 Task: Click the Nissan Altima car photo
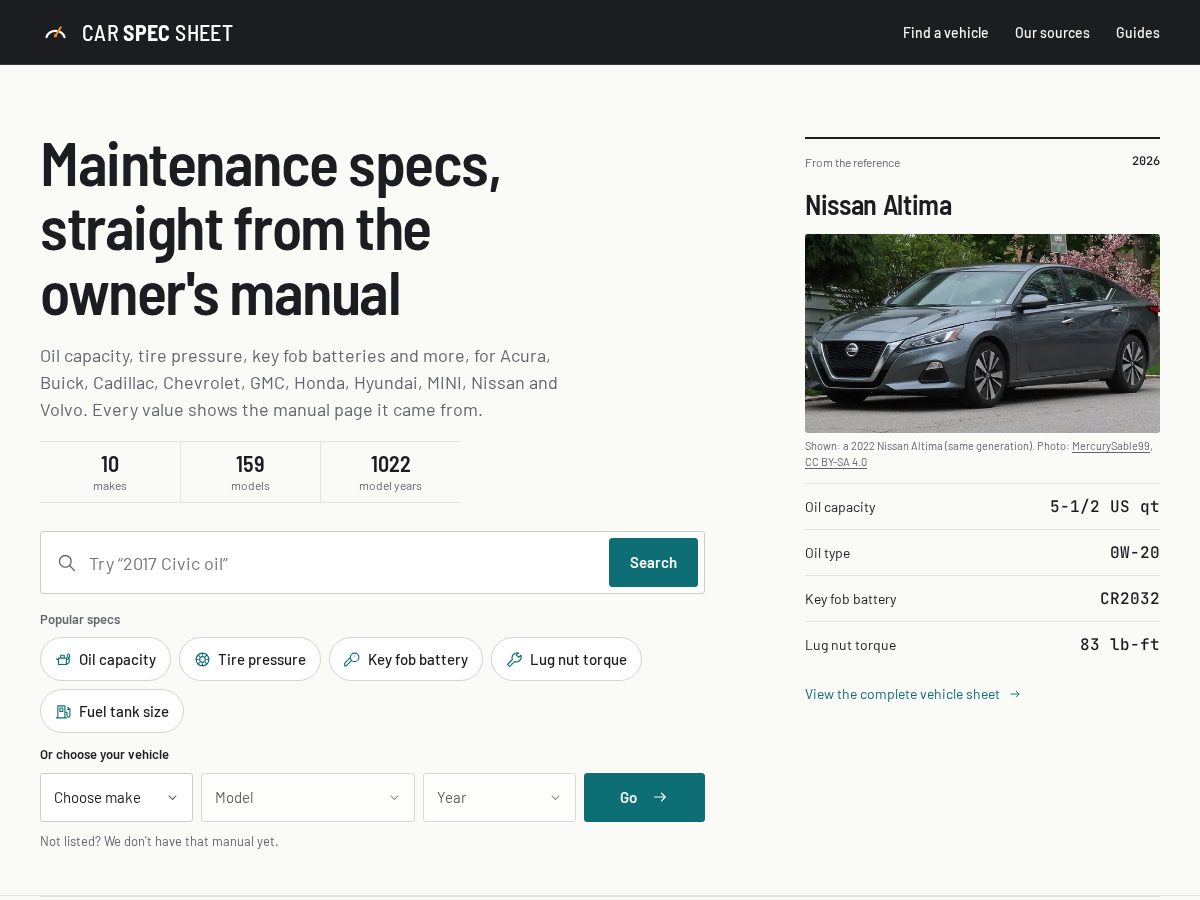tap(982, 333)
